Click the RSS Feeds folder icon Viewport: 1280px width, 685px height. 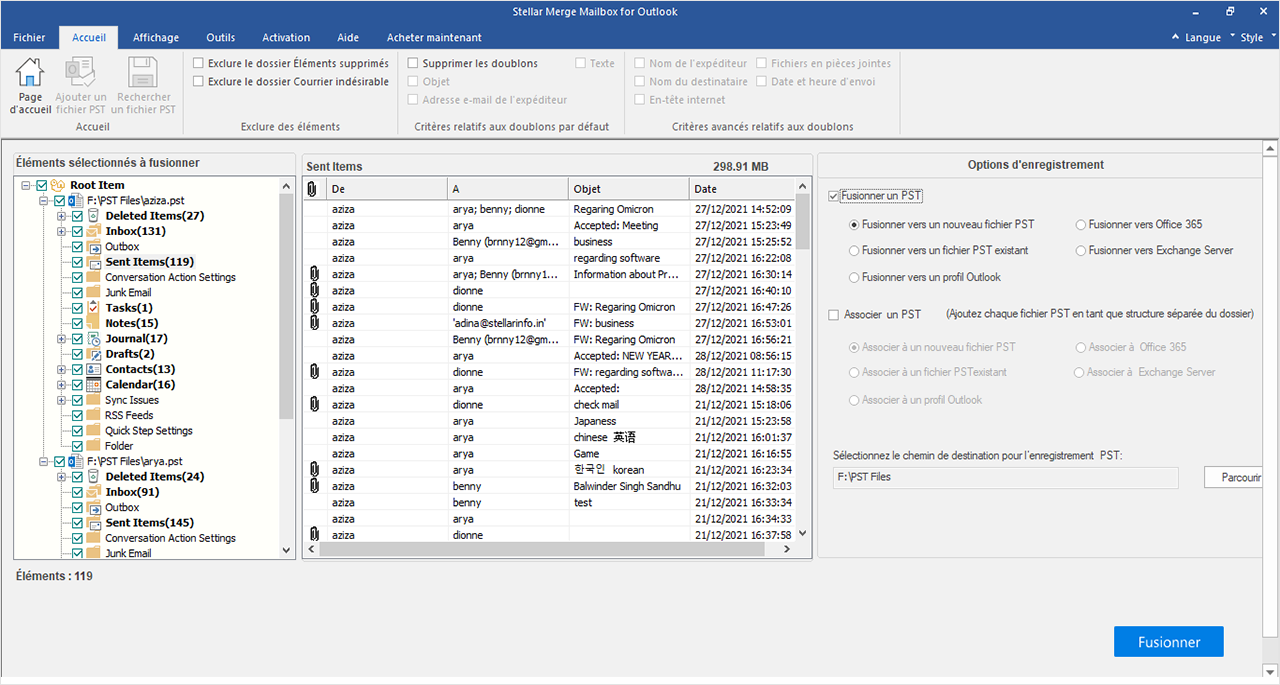pos(93,415)
